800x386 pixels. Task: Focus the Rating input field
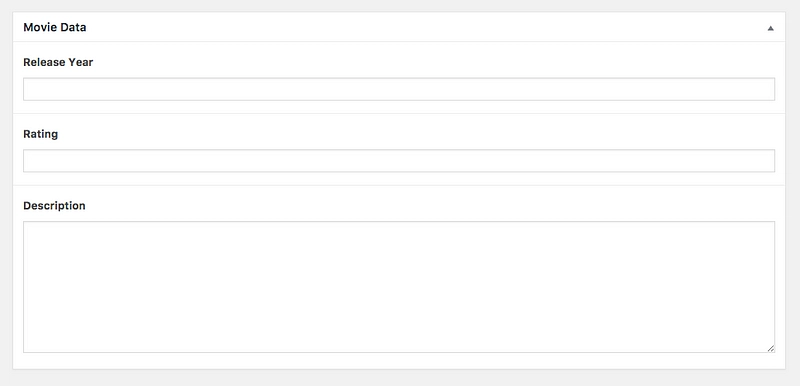coord(399,161)
